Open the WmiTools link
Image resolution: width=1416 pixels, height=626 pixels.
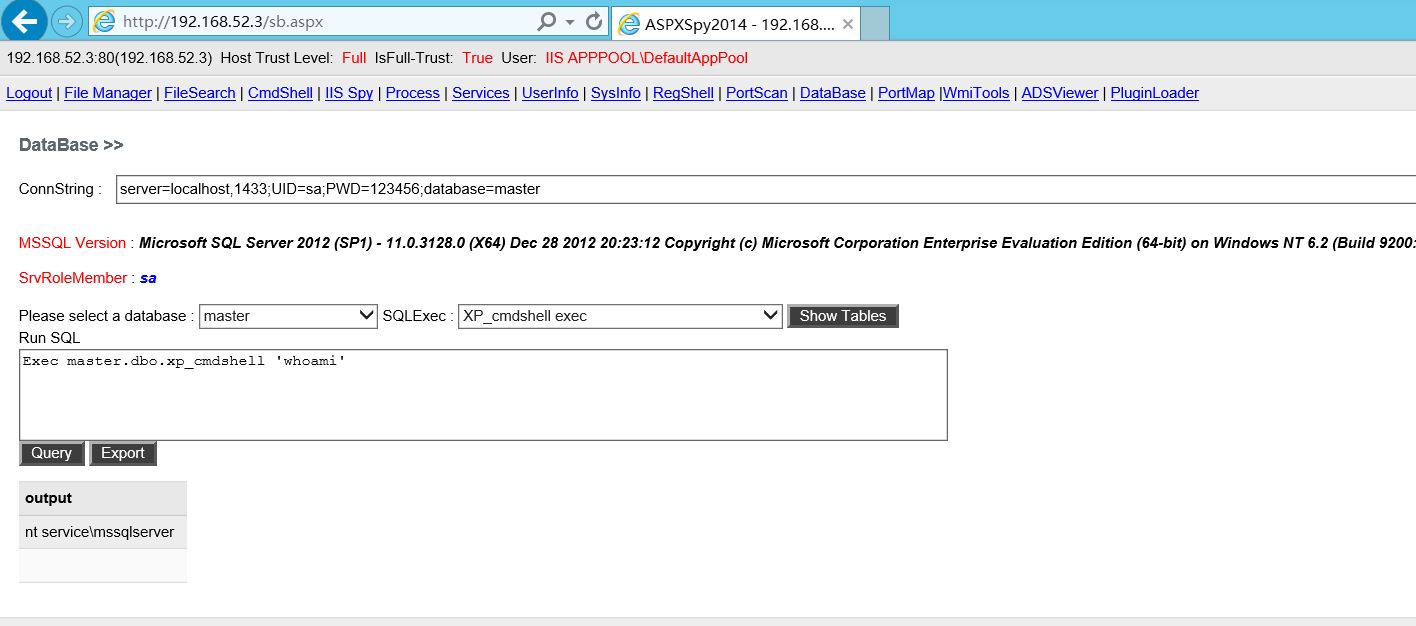(976, 93)
